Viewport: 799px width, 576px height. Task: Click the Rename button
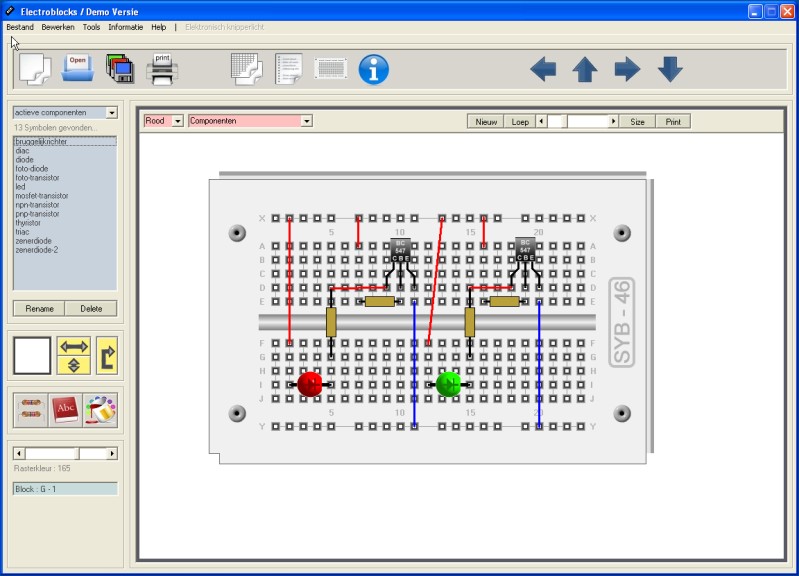pyautogui.click(x=39, y=308)
